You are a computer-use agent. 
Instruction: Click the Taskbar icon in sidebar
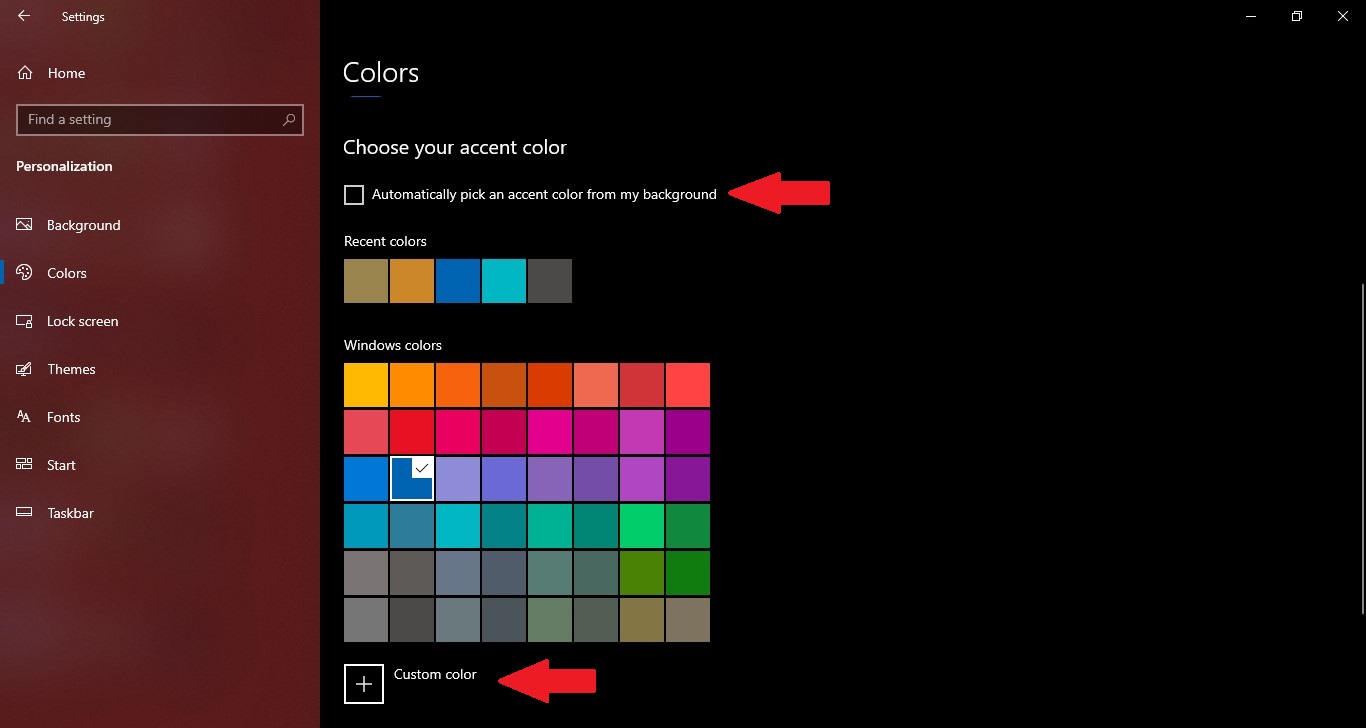25,513
